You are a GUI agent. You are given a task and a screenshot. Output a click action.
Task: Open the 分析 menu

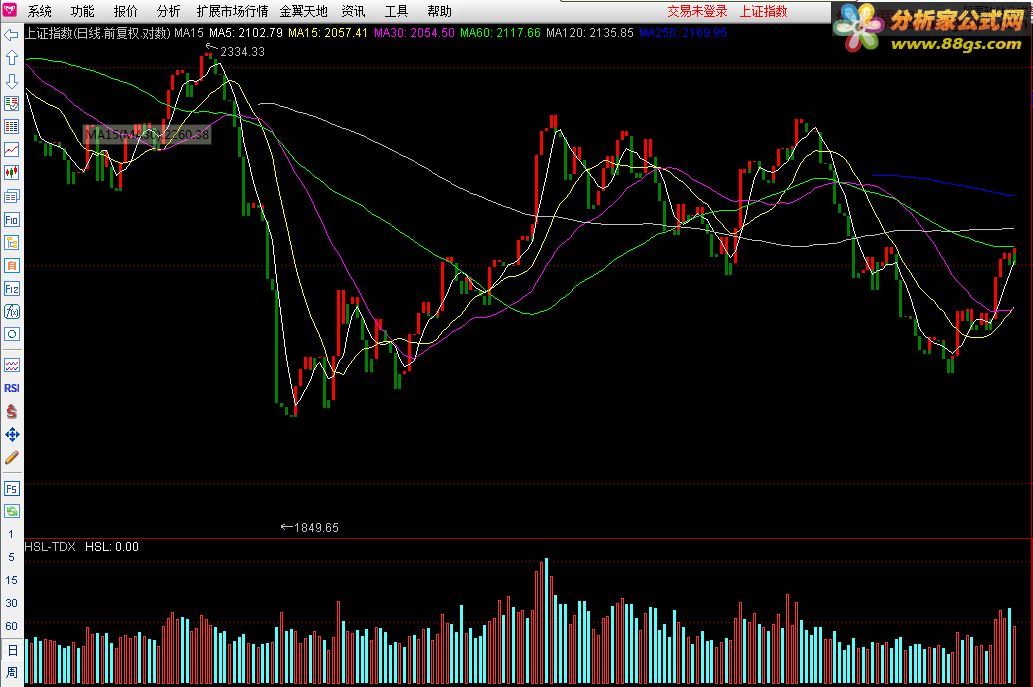tap(168, 11)
